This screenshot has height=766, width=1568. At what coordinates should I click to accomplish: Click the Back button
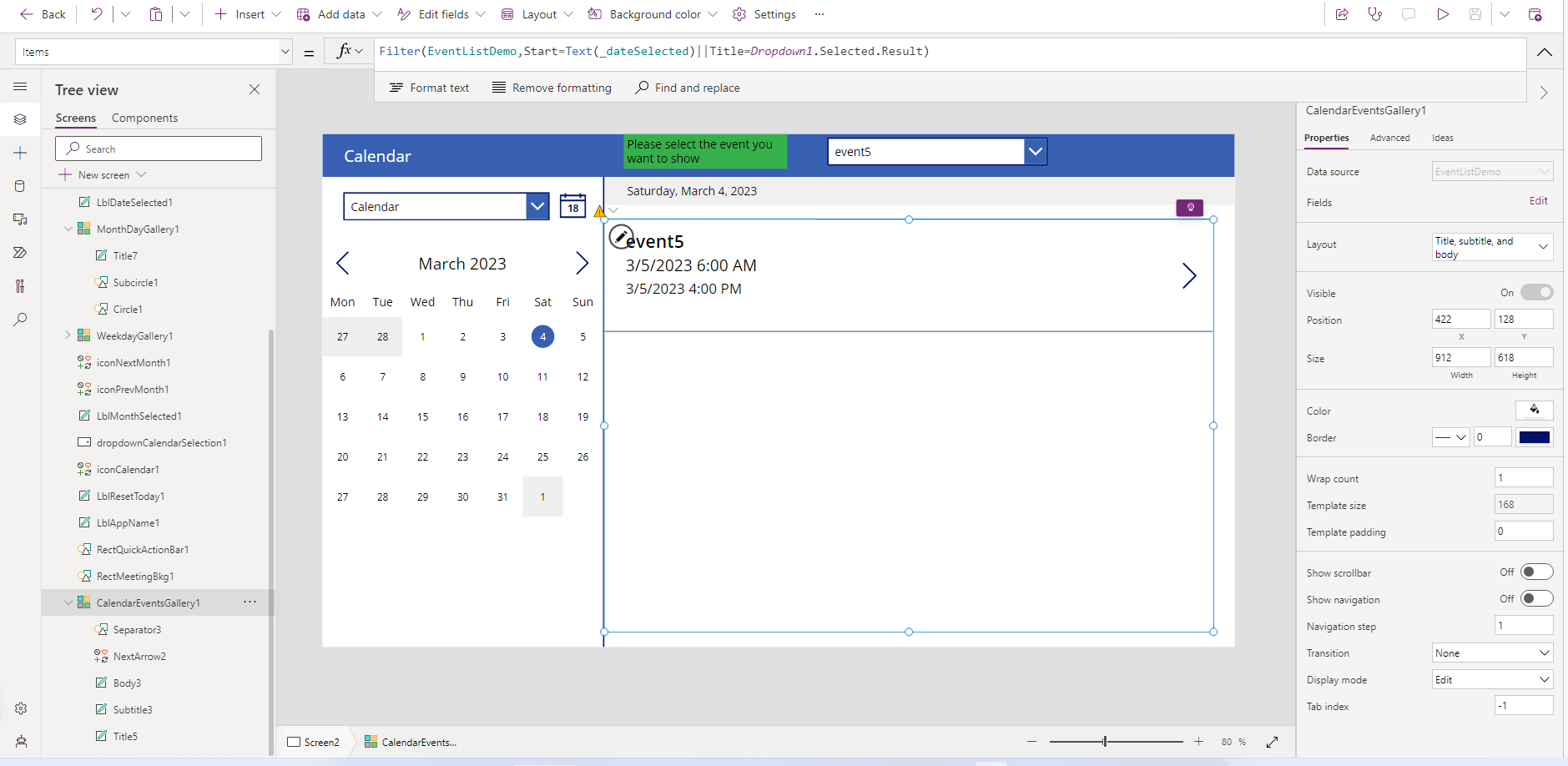[x=43, y=14]
